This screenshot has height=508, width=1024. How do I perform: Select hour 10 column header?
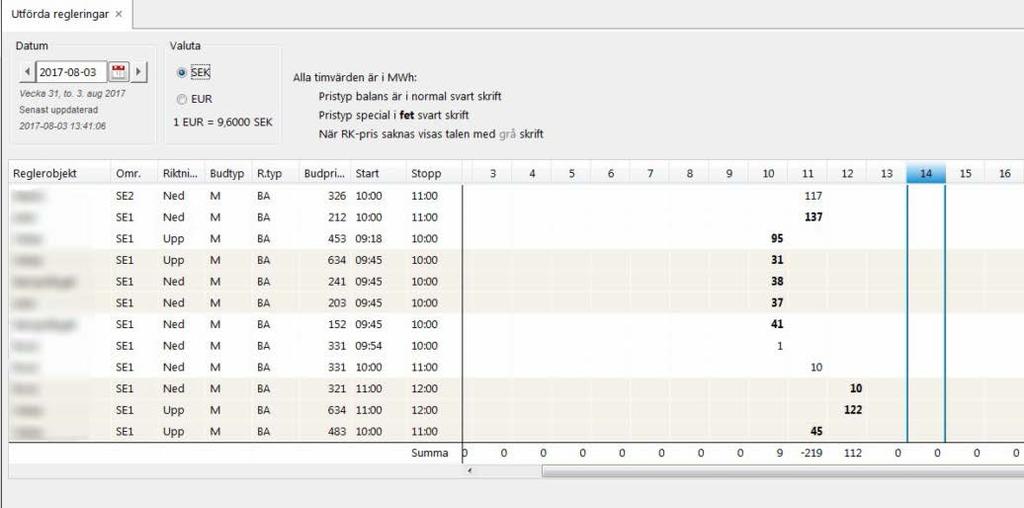(769, 174)
